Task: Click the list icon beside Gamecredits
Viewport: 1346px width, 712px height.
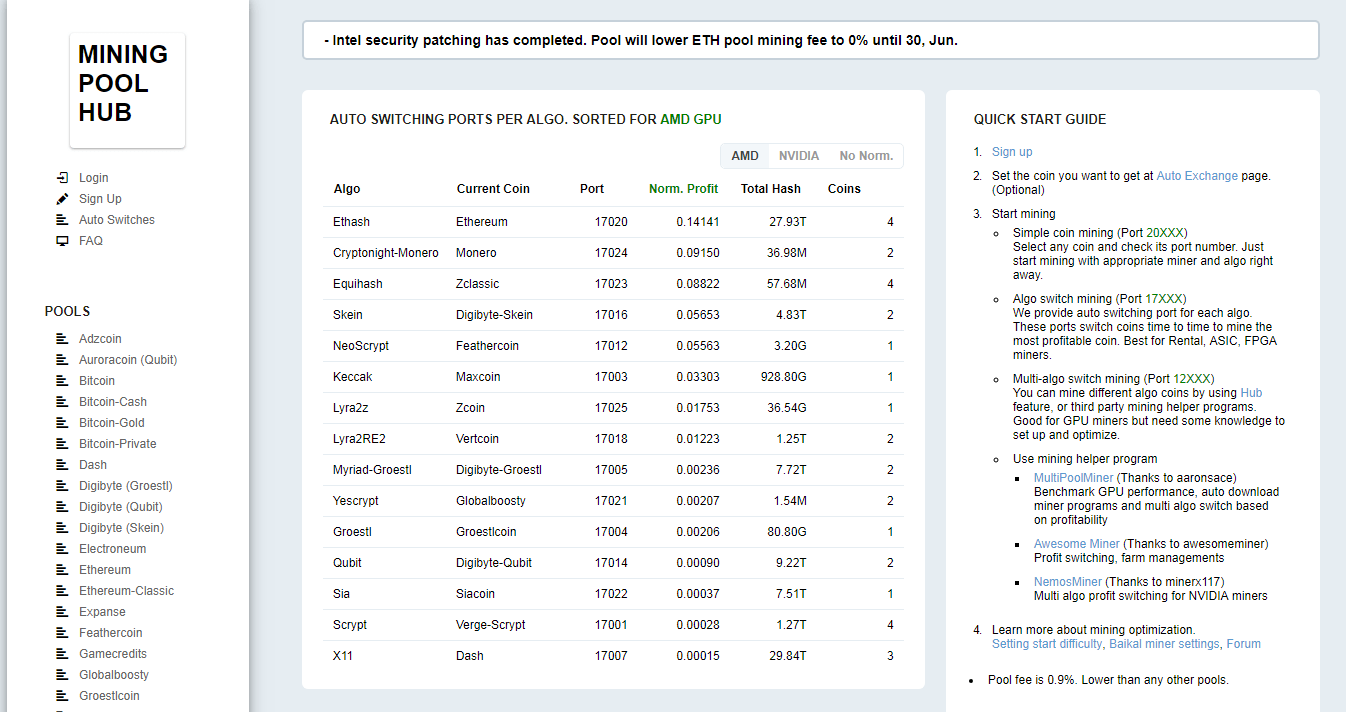Action: (62, 654)
